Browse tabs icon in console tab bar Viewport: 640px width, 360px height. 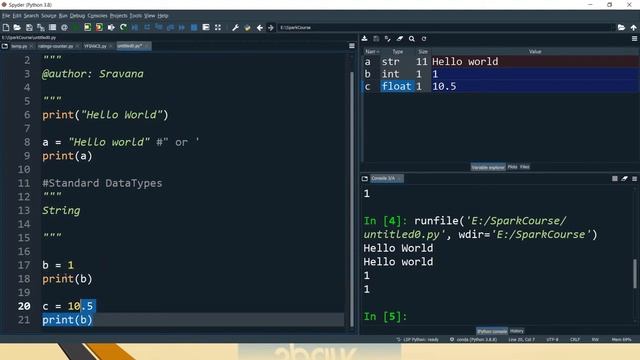[x=365, y=178]
